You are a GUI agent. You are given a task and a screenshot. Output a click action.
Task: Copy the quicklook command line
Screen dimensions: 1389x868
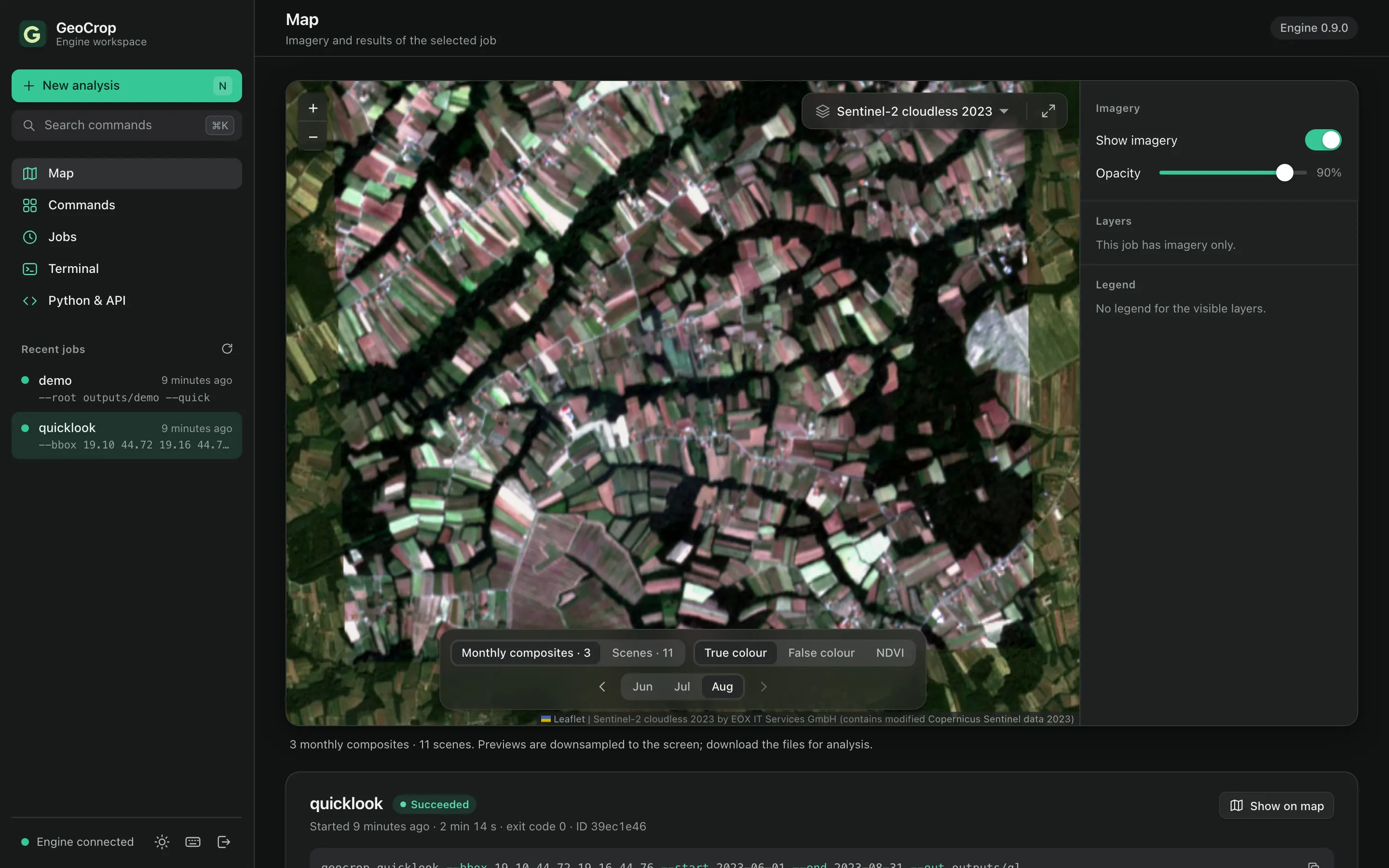[1313, 865]
